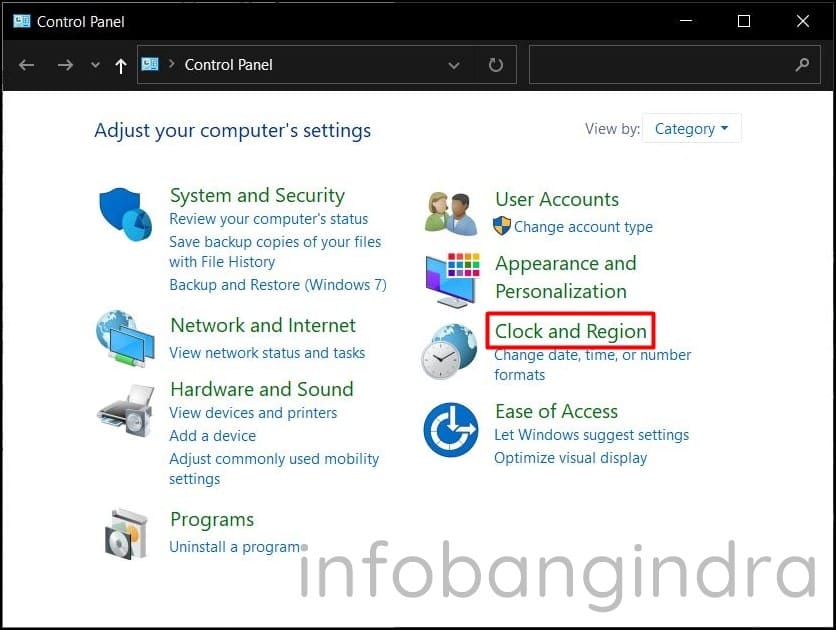
Task: Click View network status and tasks
Action: [x=267, y=353]
